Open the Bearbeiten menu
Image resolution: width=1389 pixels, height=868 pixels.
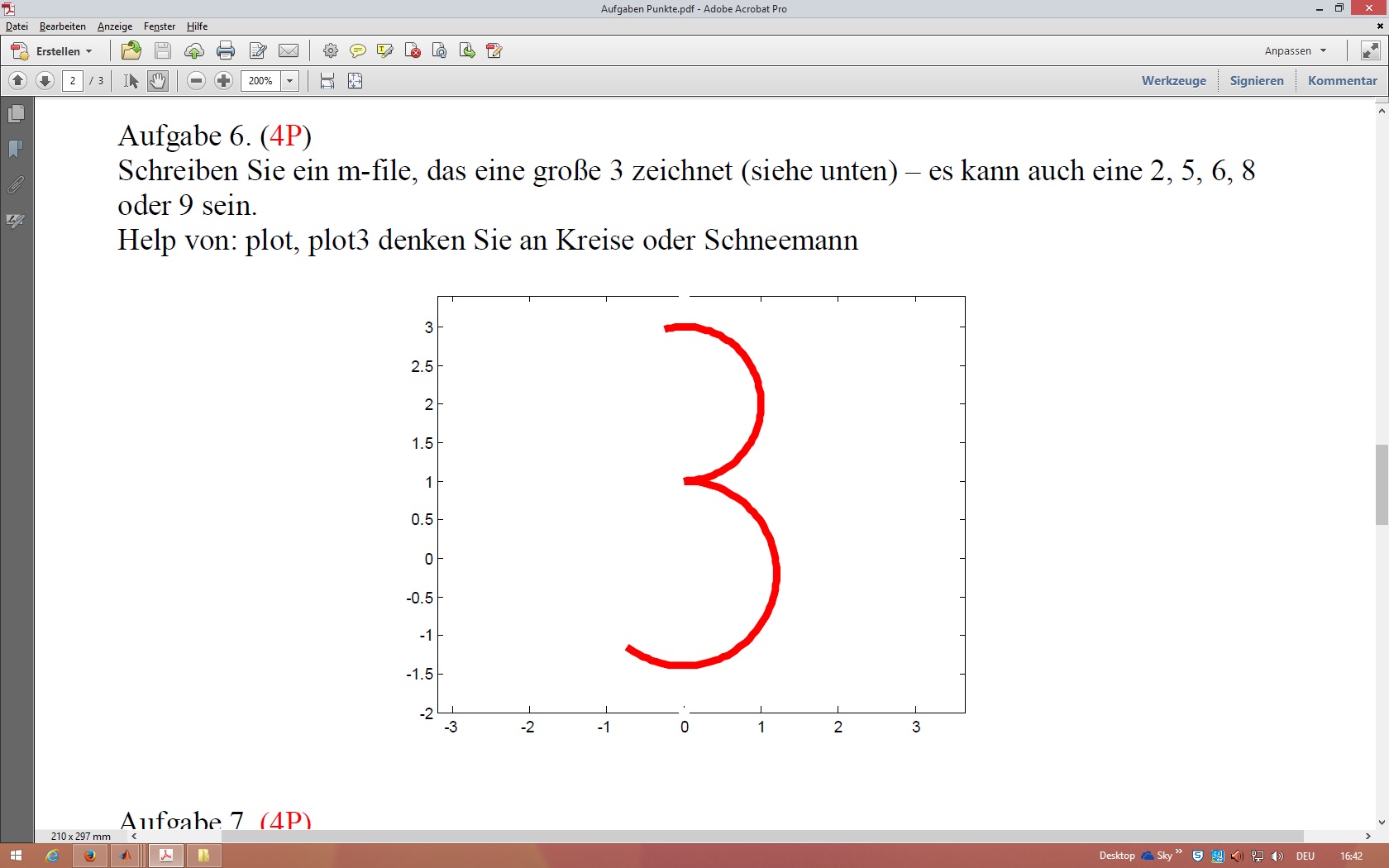(x=62, y=26)
